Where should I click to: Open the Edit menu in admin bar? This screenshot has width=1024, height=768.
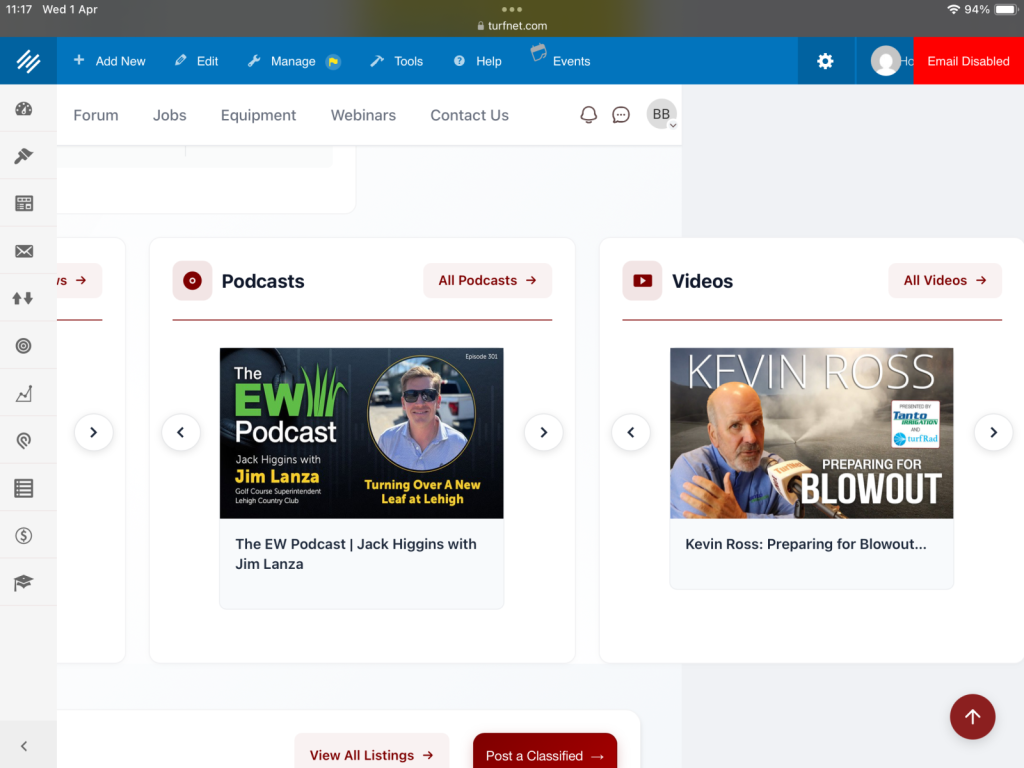197,61
